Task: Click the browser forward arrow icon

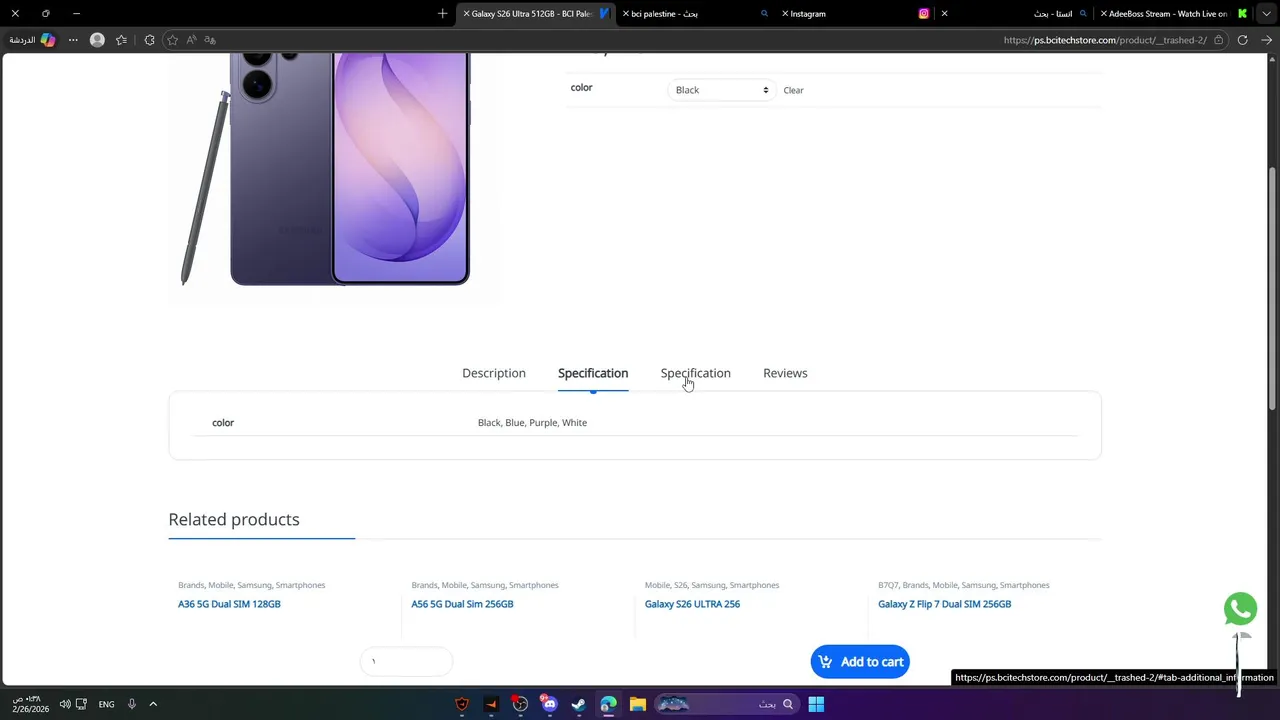Action: tap(1266, 40)
